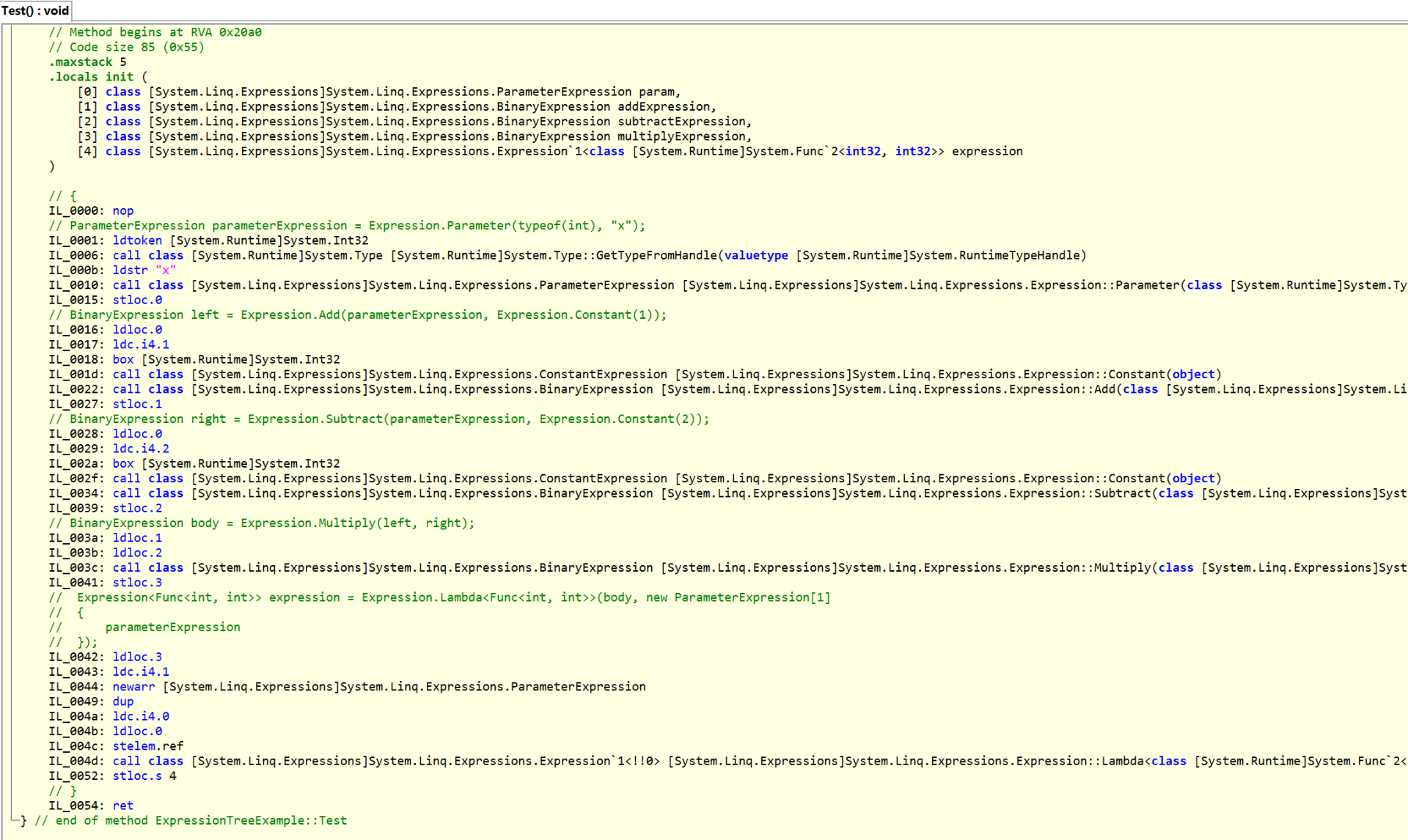Image resolution: width=1408 pixels, height=840 pixels.
Task: Click the Expression::Parameter method reference
Action: click(x=1148, y=285)
